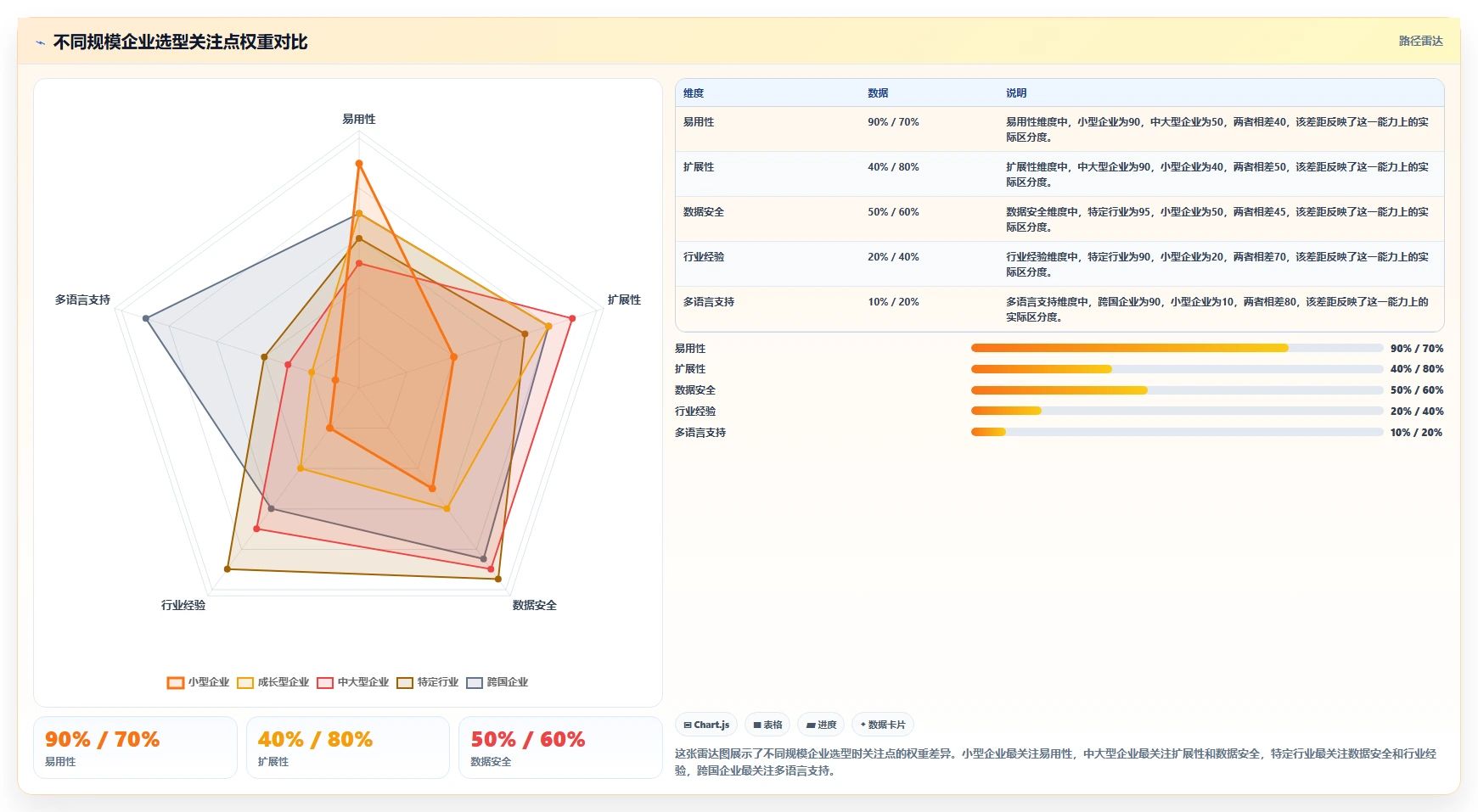The height and width of the screenshot is (812, 1478).
Task: Toggle the 特定行业 legend entry
Action: point(428,682)
